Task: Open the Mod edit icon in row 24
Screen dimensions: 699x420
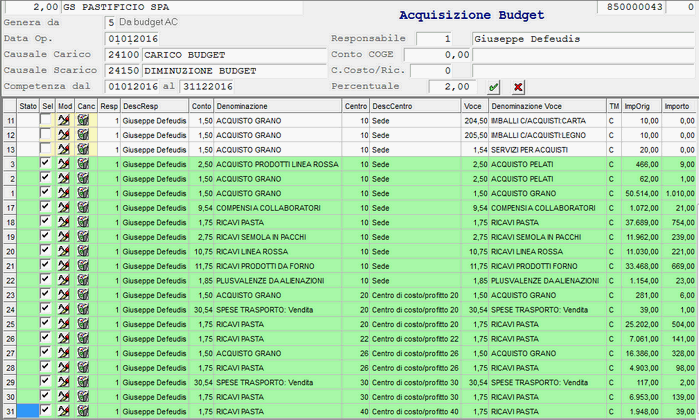Action: [x=64, y=309]
